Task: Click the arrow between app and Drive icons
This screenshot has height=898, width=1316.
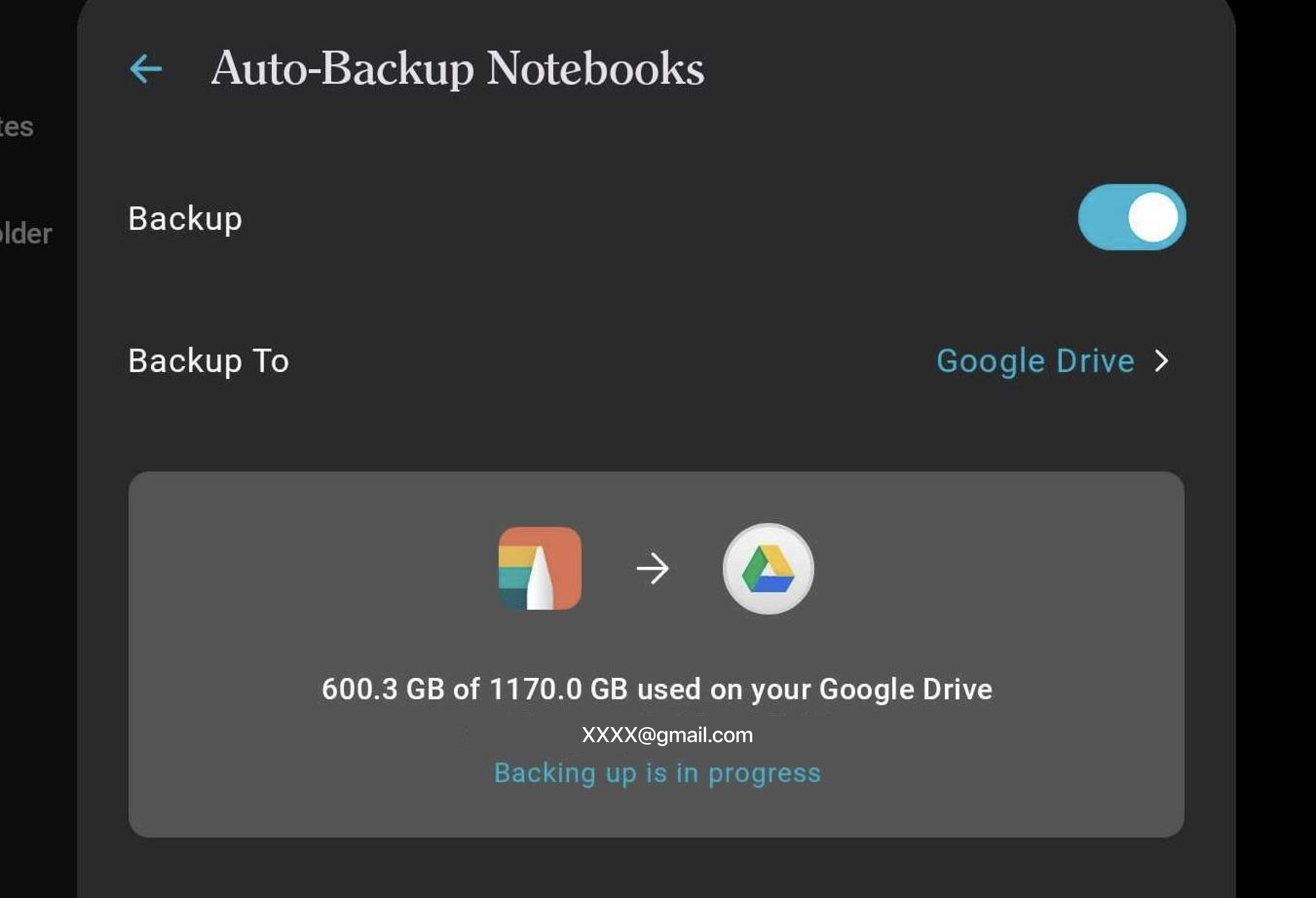Action: click(652, 568)
